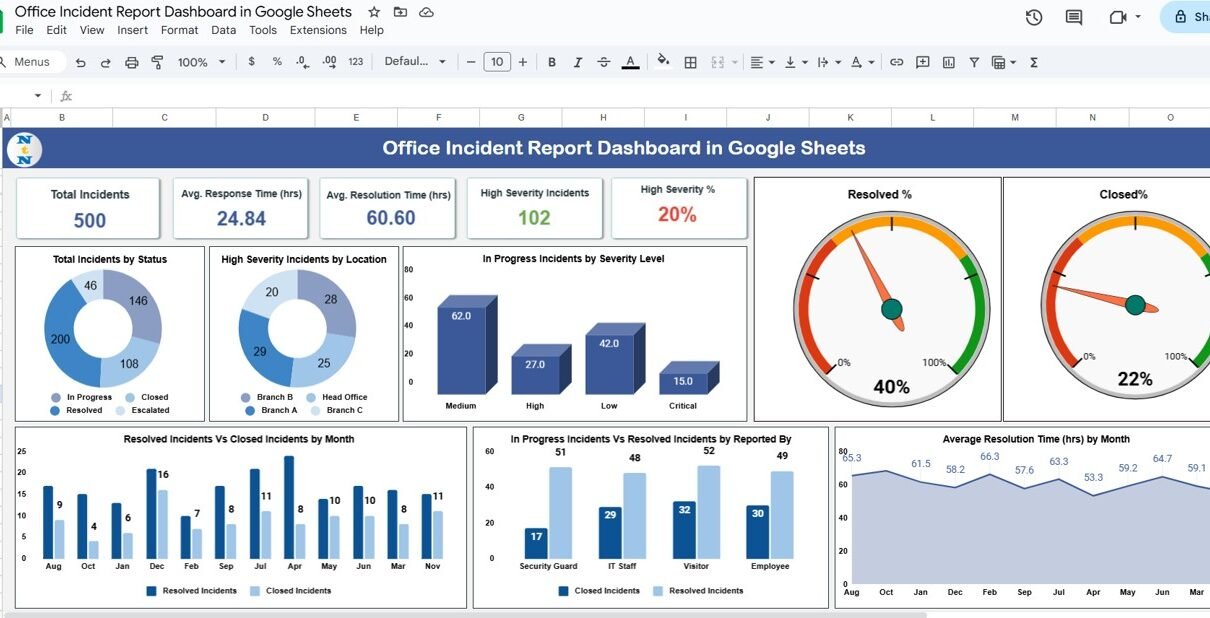Screen dimensions: 1210x618
Task: Open the Format menu
Action: [x=179, y=30]
